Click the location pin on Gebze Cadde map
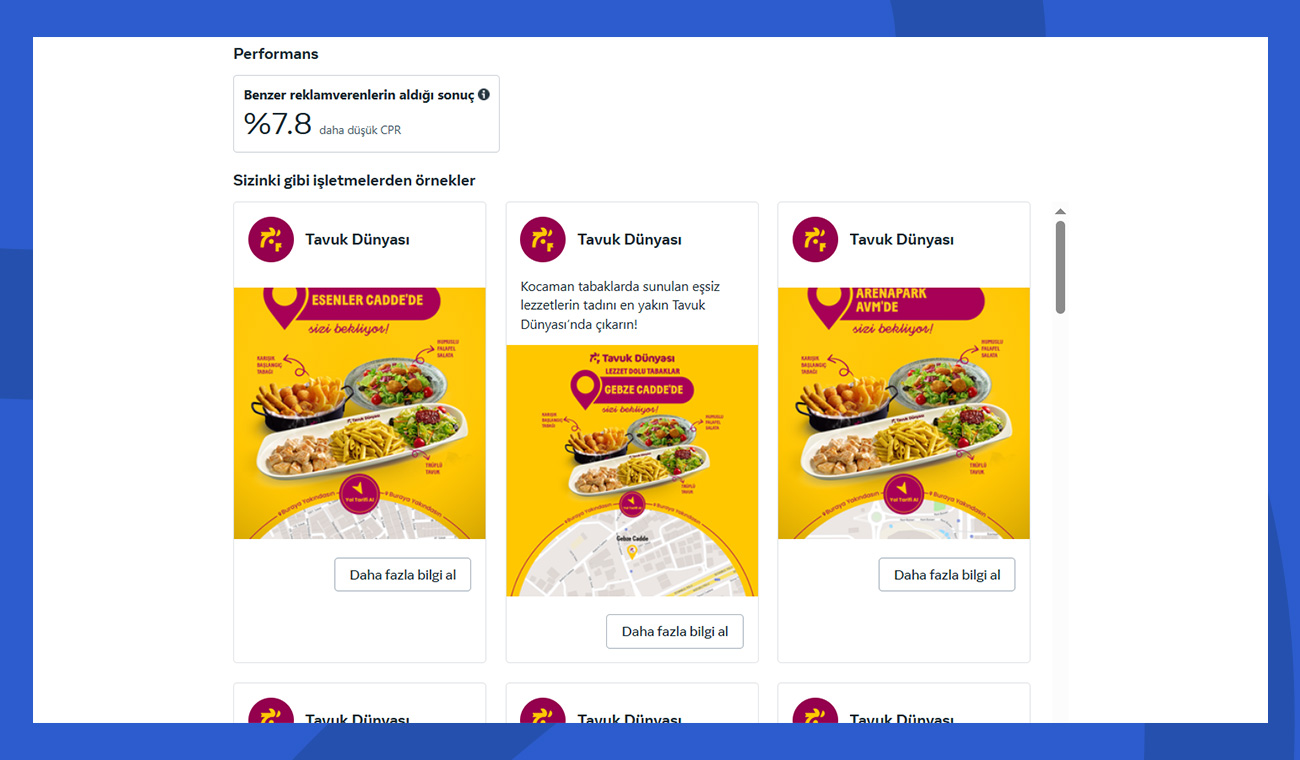The width and height of the screenshot is (1300, 760). coord(632,551)
